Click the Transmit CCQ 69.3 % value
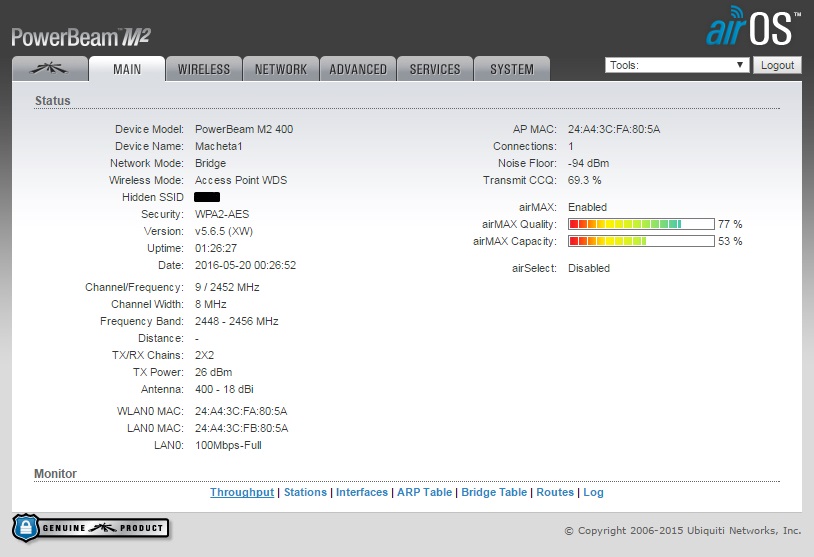This screenshot has height=557, width=814. (x=585, y=180)
